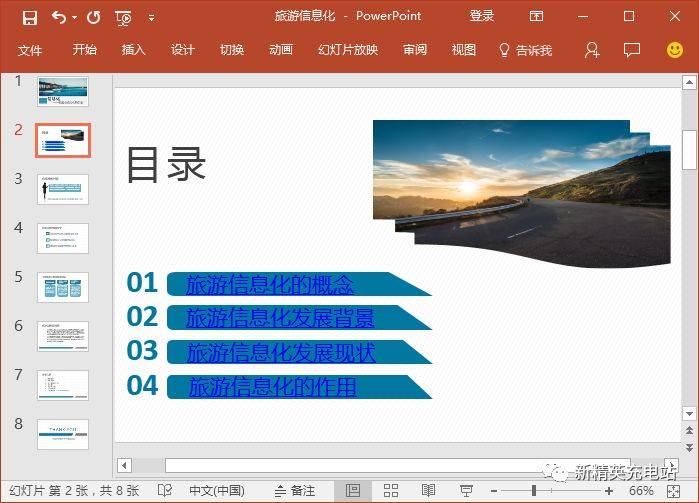
Task: Switch to Reading view icon
Action: (428, 491)
